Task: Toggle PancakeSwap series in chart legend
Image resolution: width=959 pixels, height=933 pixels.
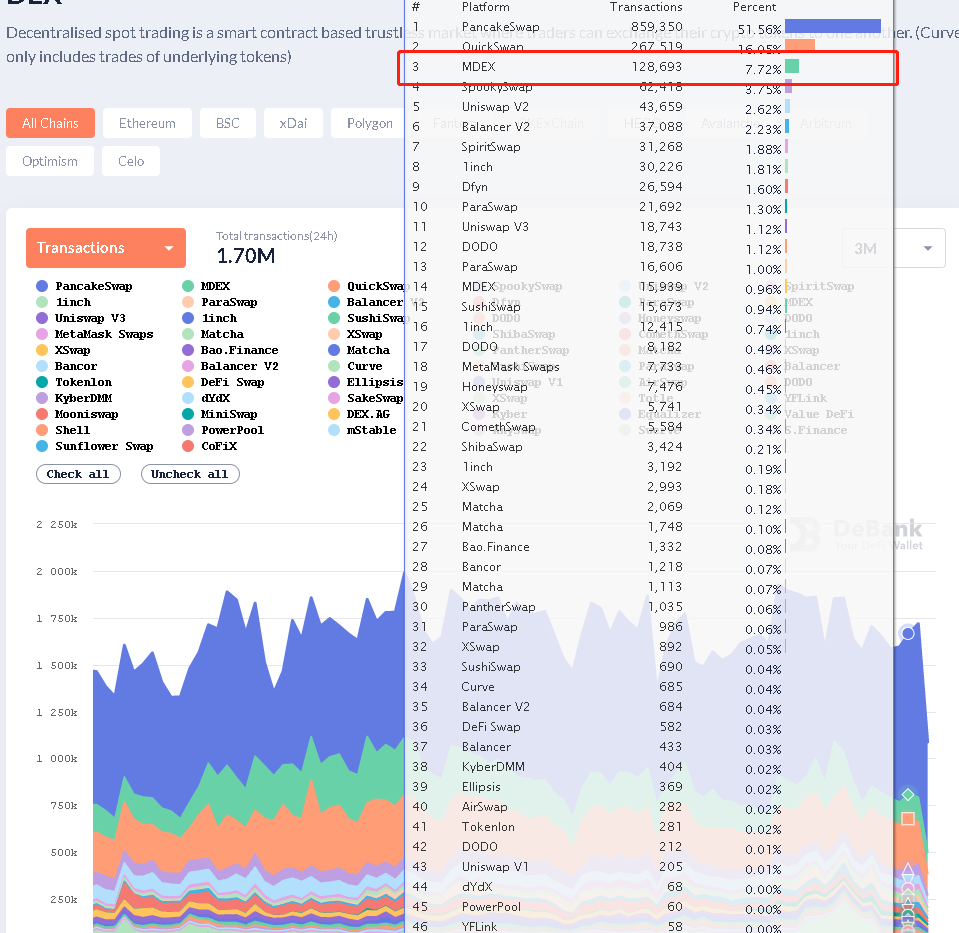Action: [x=84, y=286]
